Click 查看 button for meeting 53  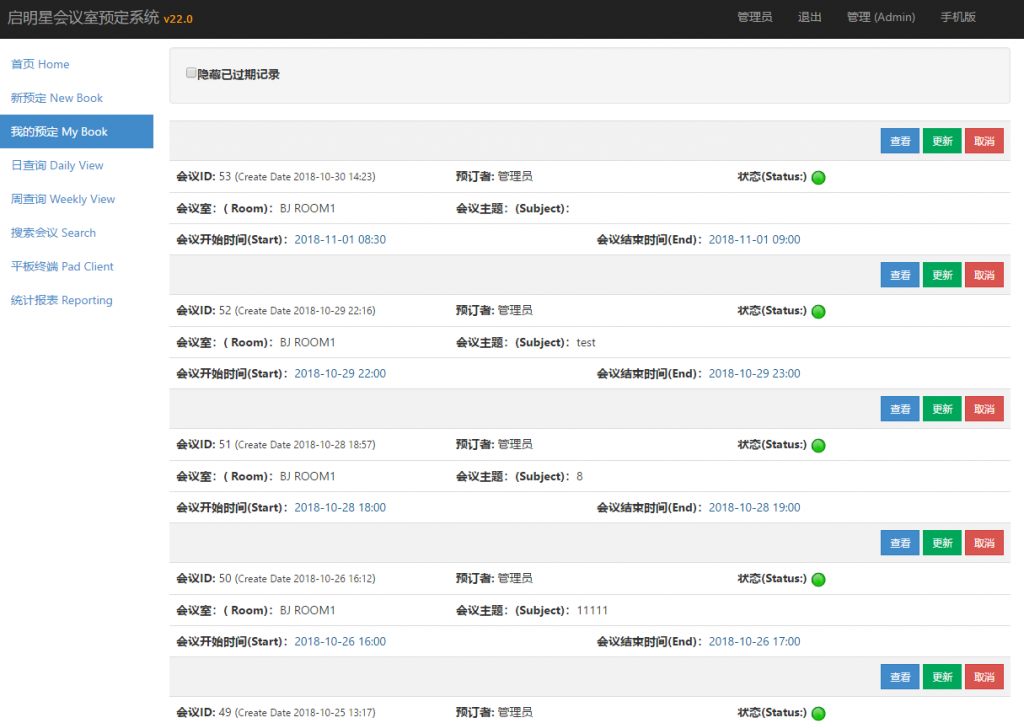click(899, 141)
